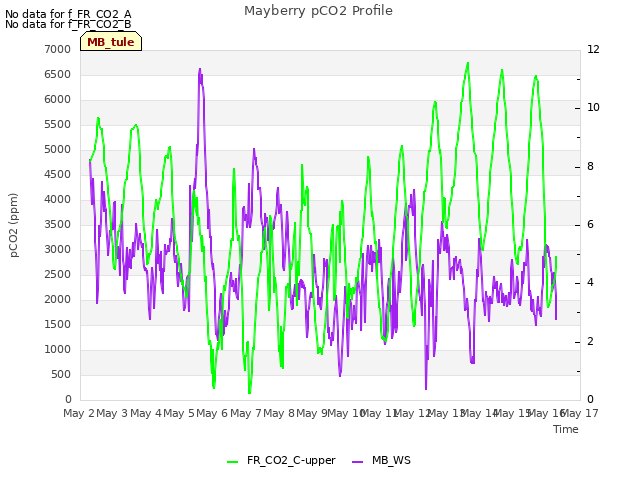Click the pCO2 (ppm) y-axis label
Image resolution: width=640 pixels, height=480 pixels.
point(13,225)
